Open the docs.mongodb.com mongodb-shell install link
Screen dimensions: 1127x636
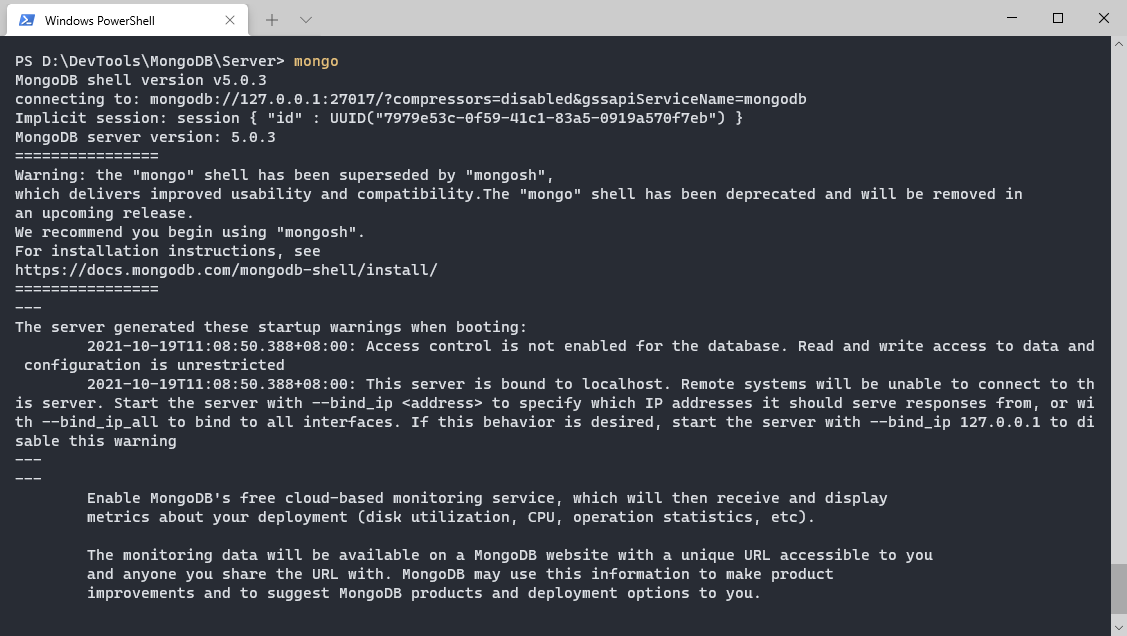point(226,270)
